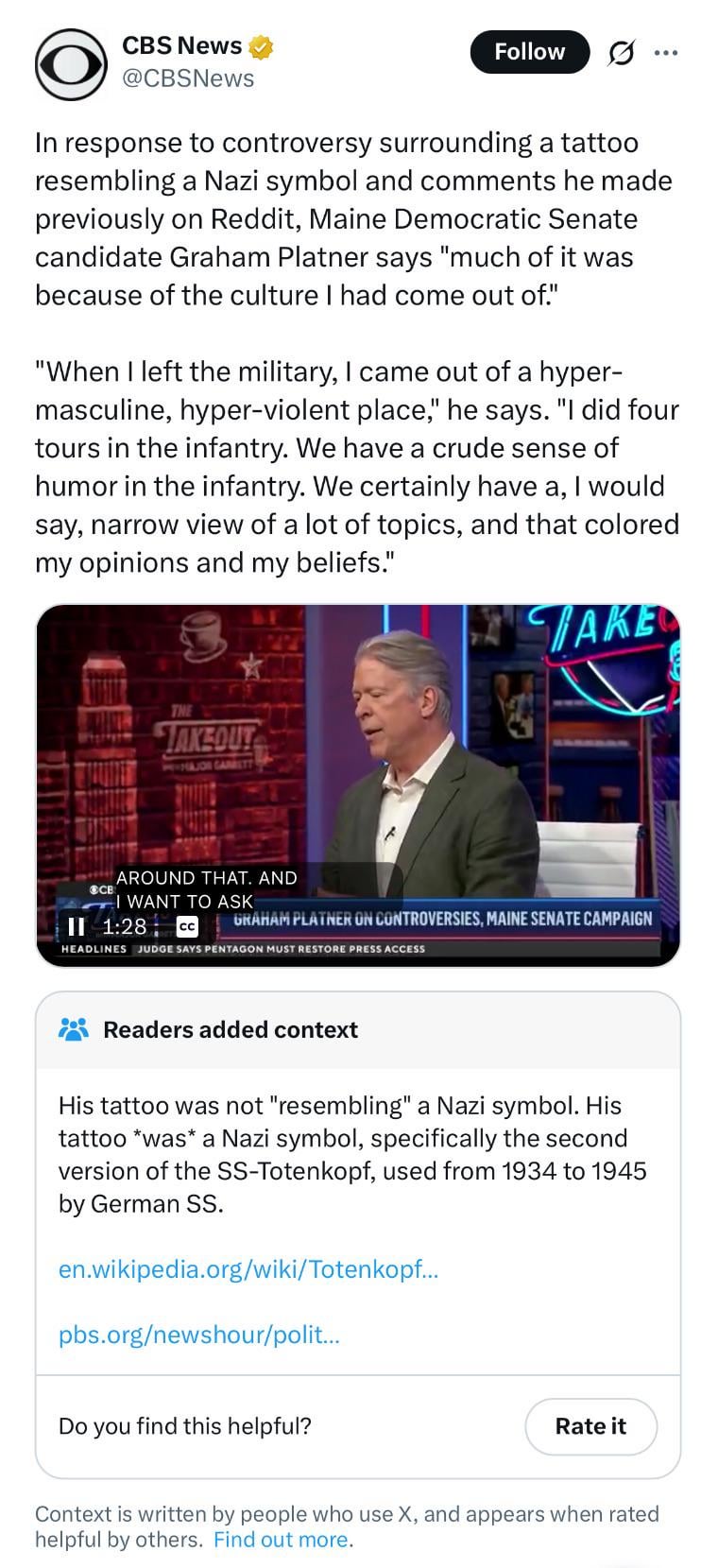Open the pbs.org newshour link
The image size is (718, 1568).
click(199, 1335)
